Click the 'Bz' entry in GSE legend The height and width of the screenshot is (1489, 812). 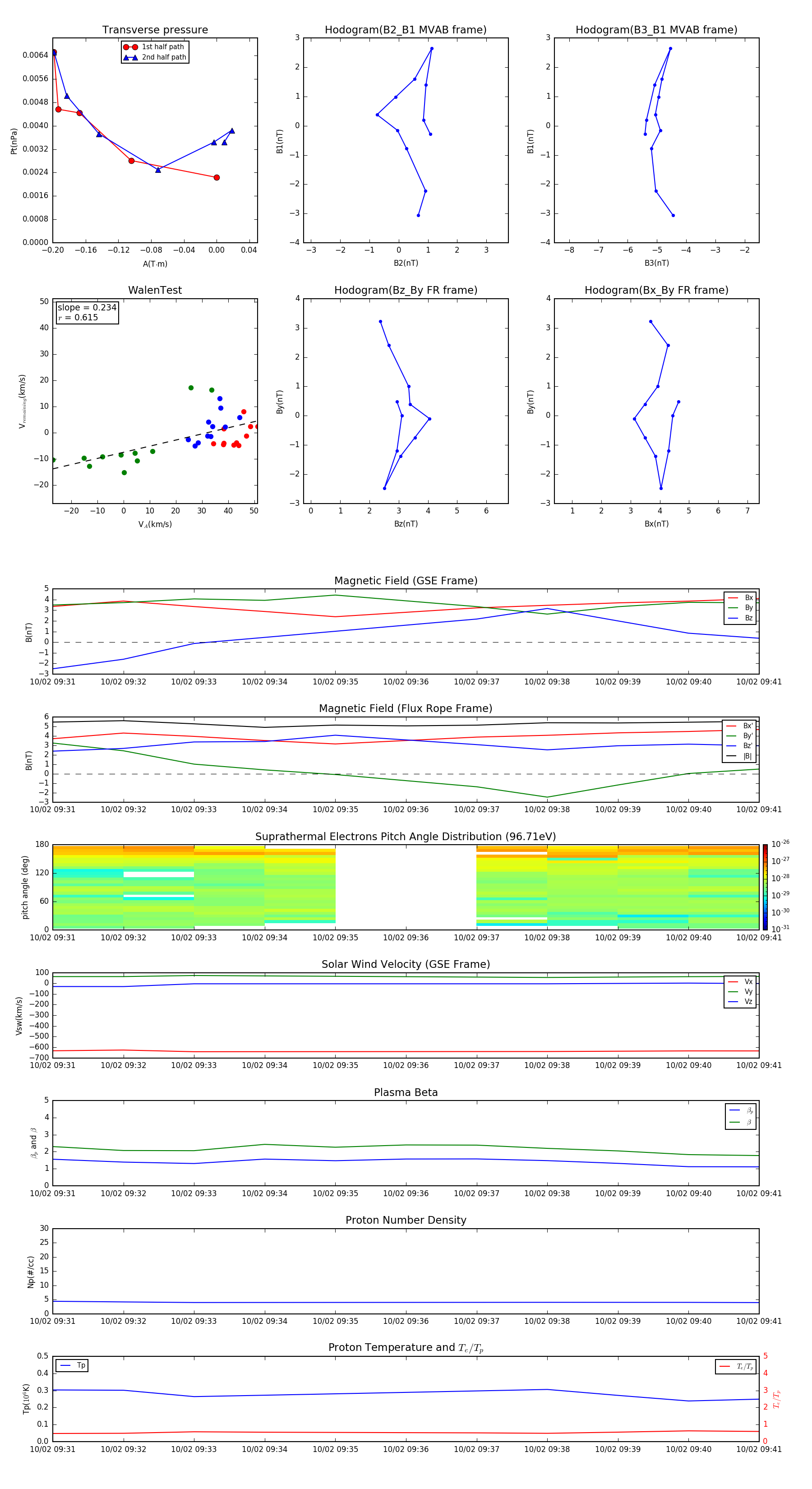(741, 619)
